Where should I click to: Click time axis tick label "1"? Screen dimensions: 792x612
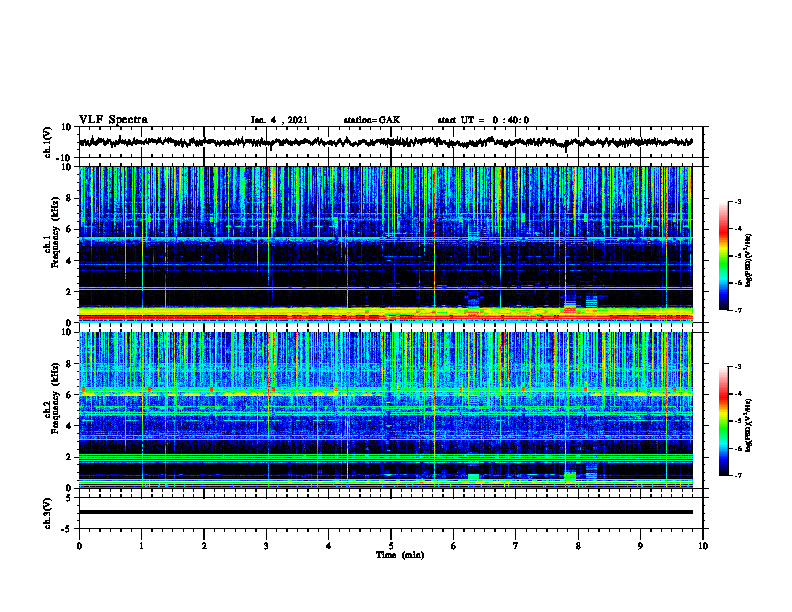tap(141, 546)
